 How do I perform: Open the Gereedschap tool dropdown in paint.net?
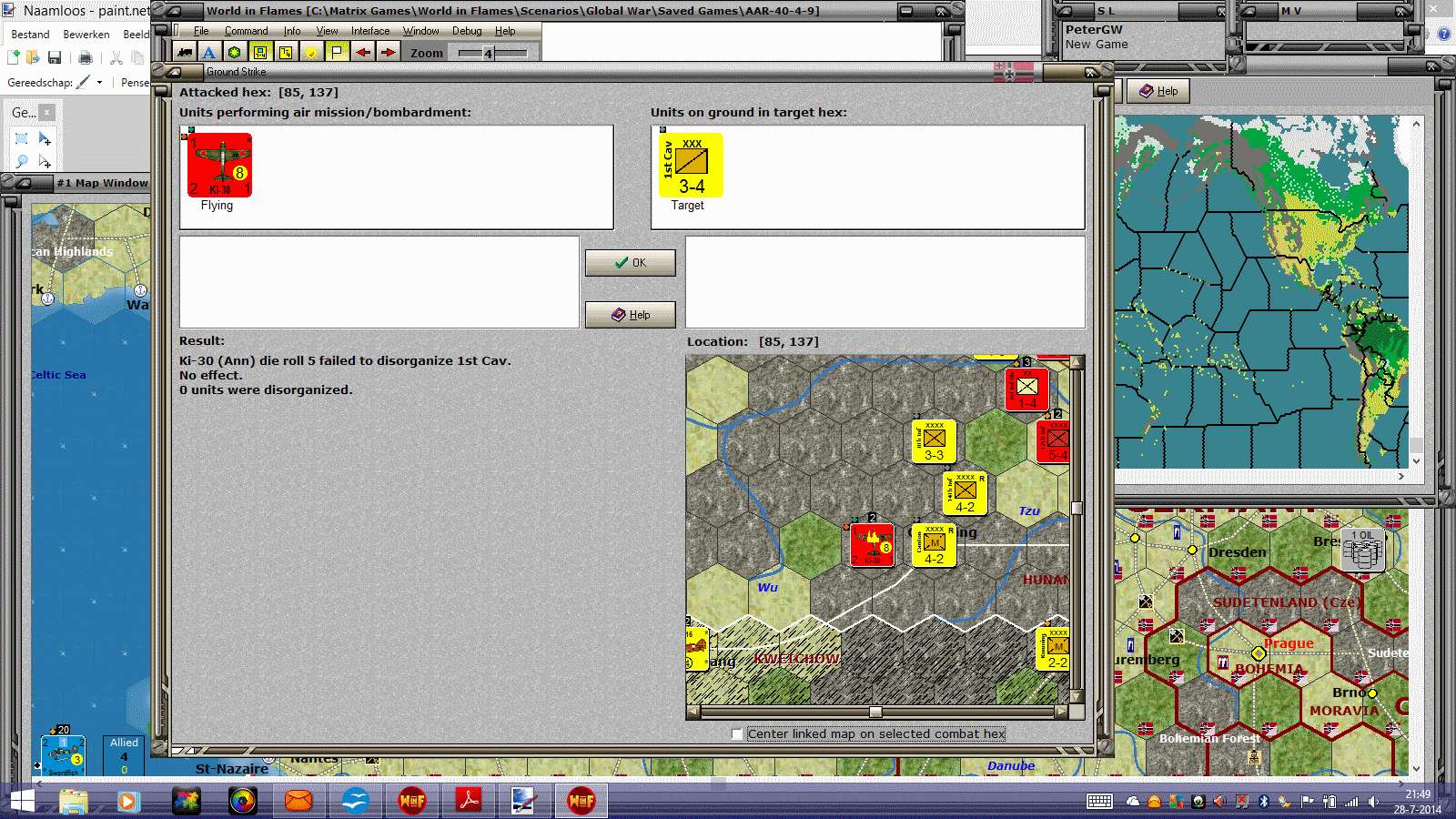coord(100,82)
